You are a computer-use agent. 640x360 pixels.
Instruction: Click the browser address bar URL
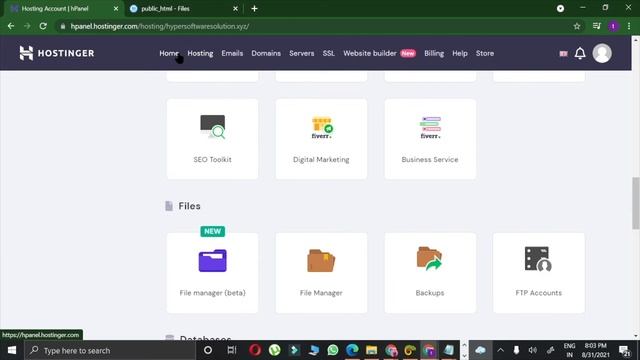pyautogui.click(x=160, y=26)
